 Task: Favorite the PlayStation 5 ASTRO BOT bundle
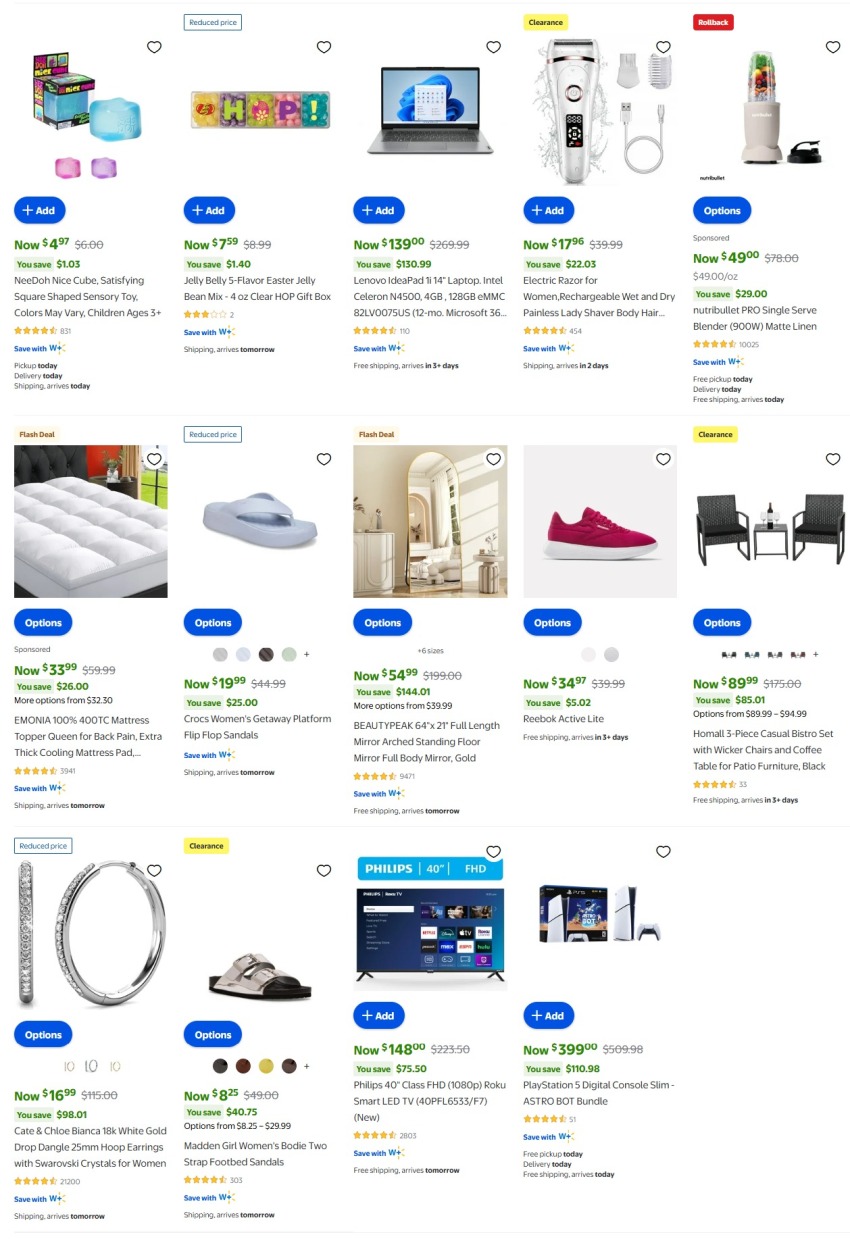pyautogui.click(x=663, y=851)
